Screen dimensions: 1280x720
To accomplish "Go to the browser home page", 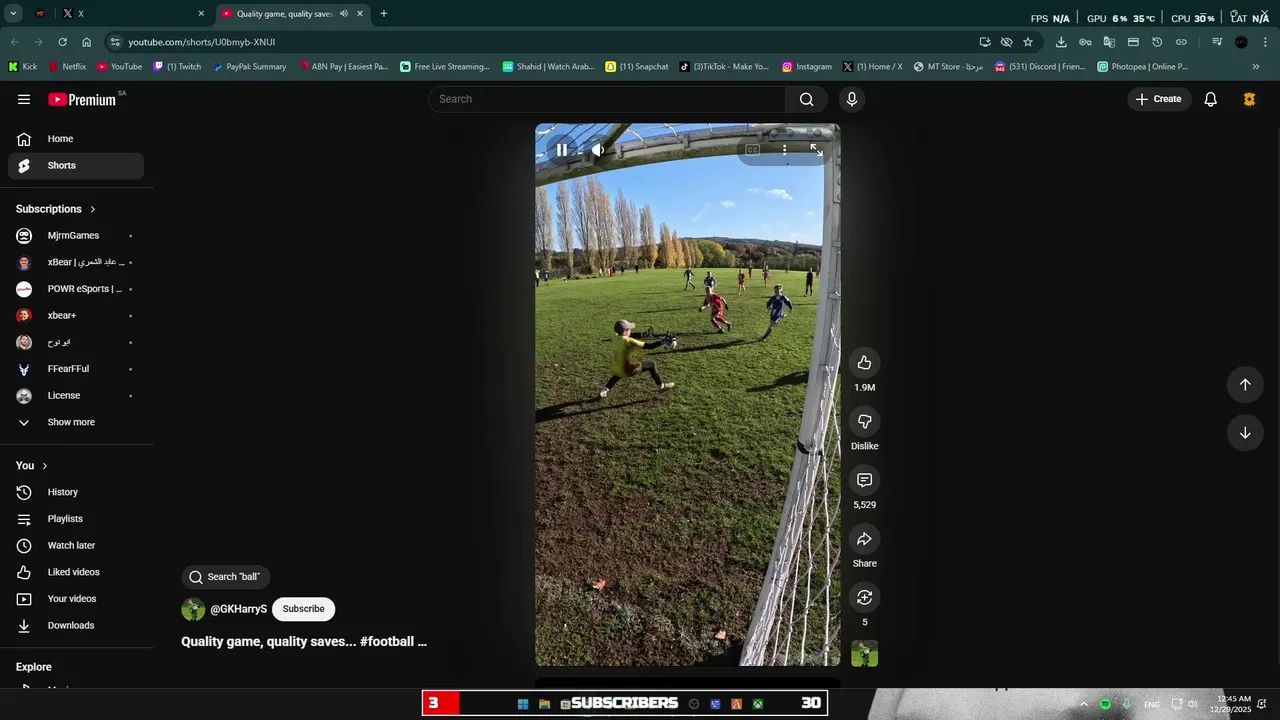I will click(x=86, y=42).
